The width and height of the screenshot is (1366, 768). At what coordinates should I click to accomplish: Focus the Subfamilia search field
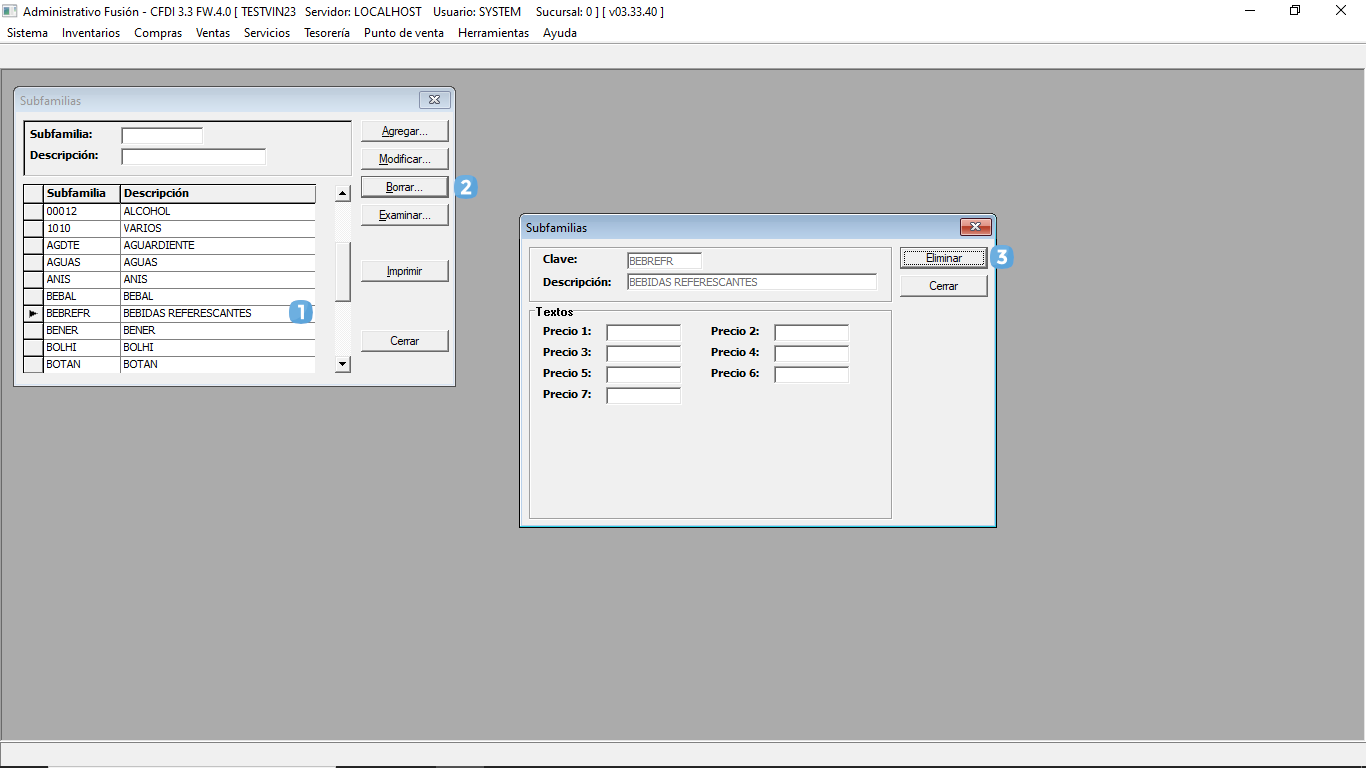pos(162,135)
